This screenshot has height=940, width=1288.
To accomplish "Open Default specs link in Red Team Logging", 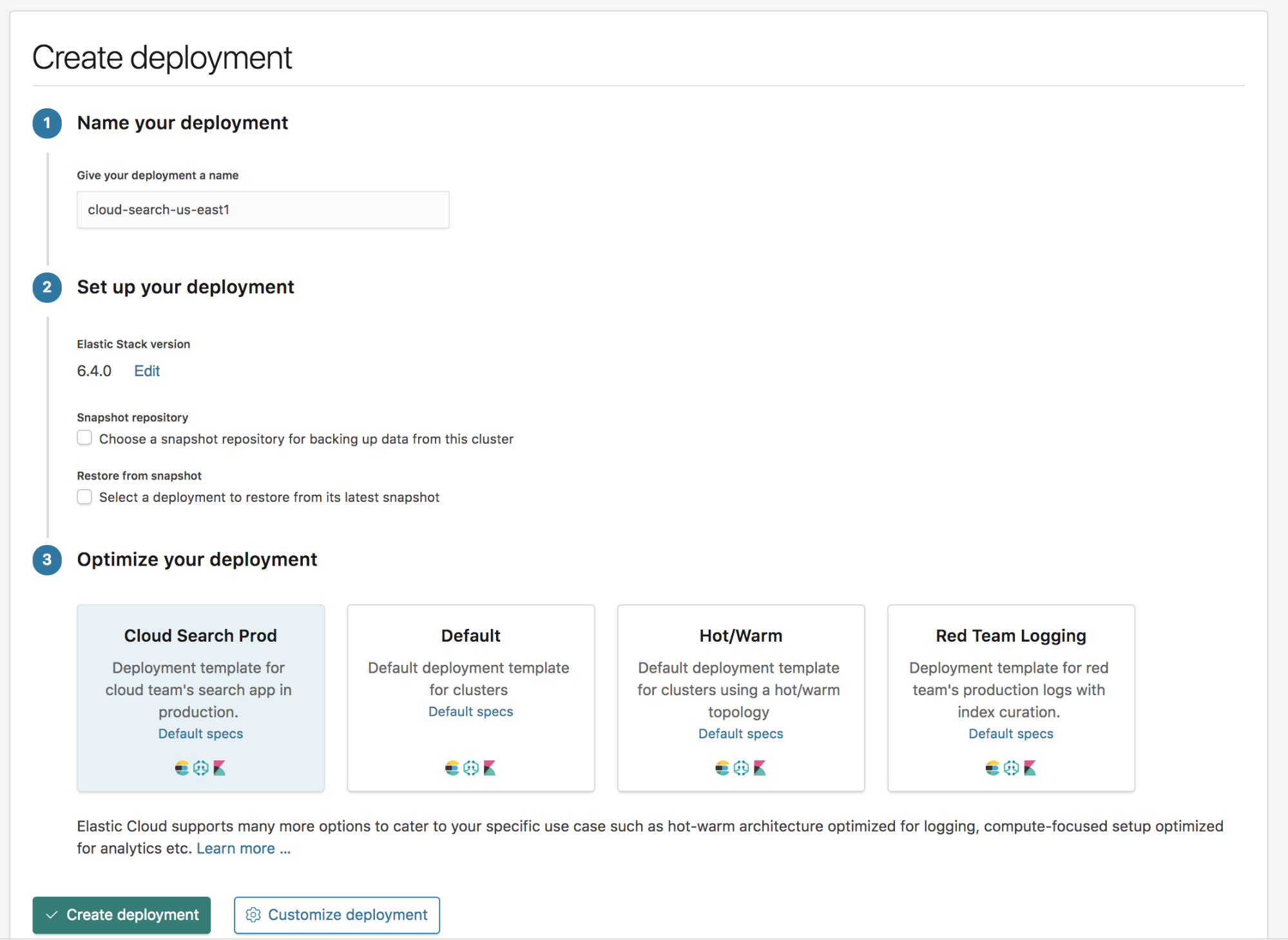I will point(1011,734).
